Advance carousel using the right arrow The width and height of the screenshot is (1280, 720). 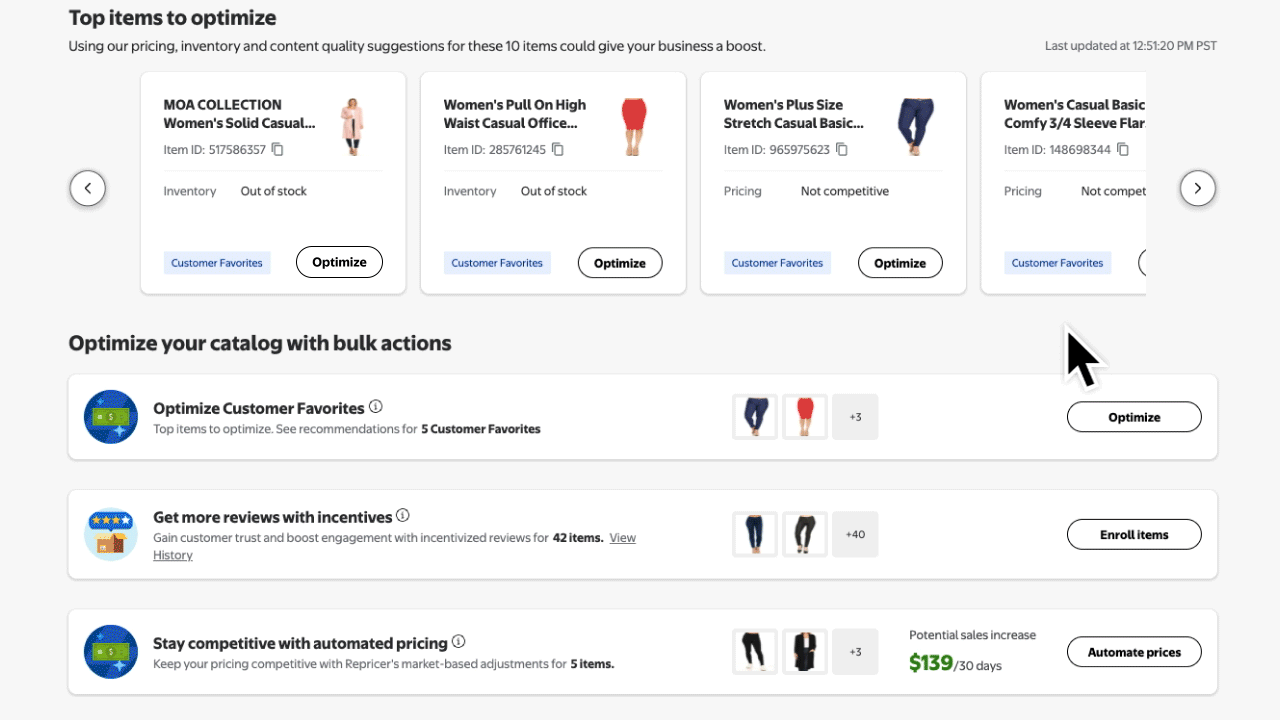[x=1198, y=188]
